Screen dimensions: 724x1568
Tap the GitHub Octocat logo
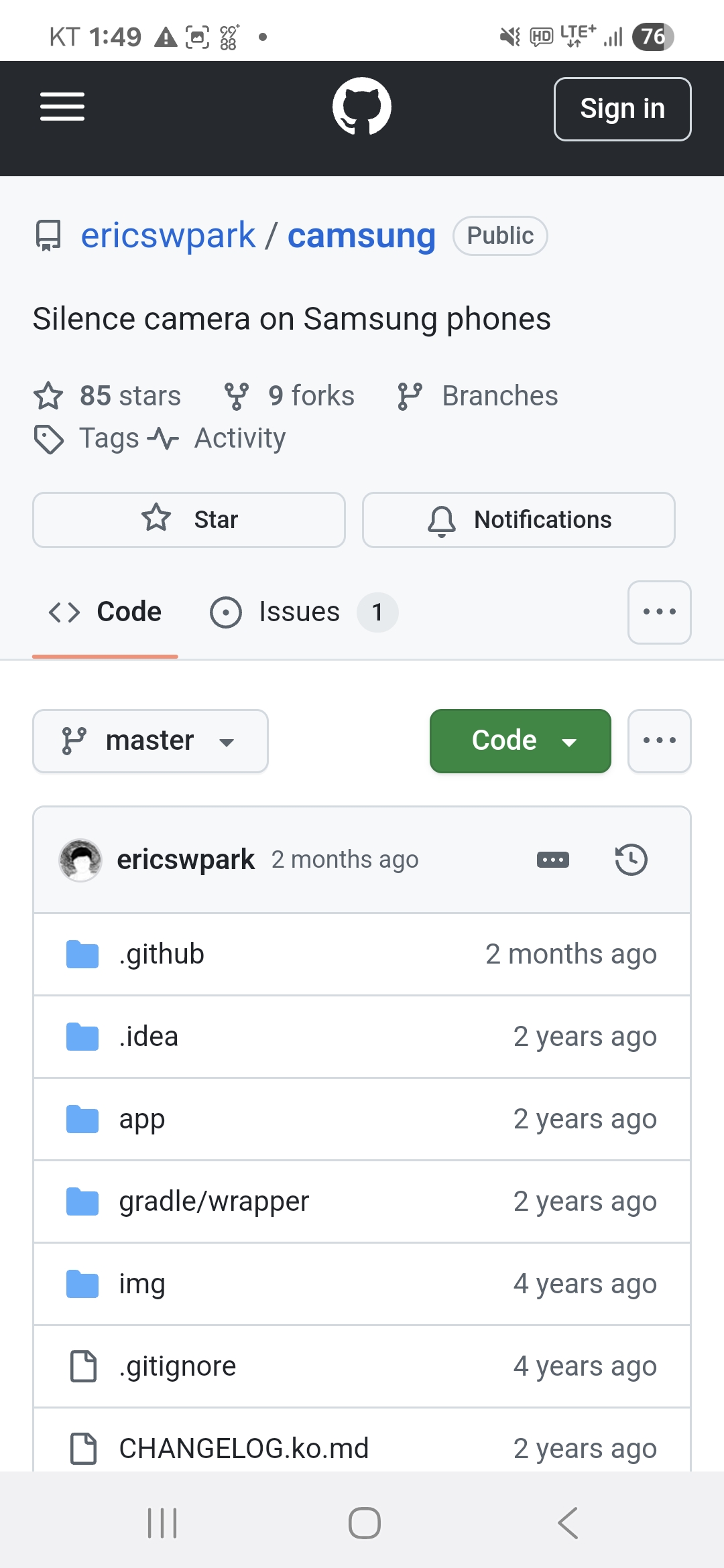(362, 107)
